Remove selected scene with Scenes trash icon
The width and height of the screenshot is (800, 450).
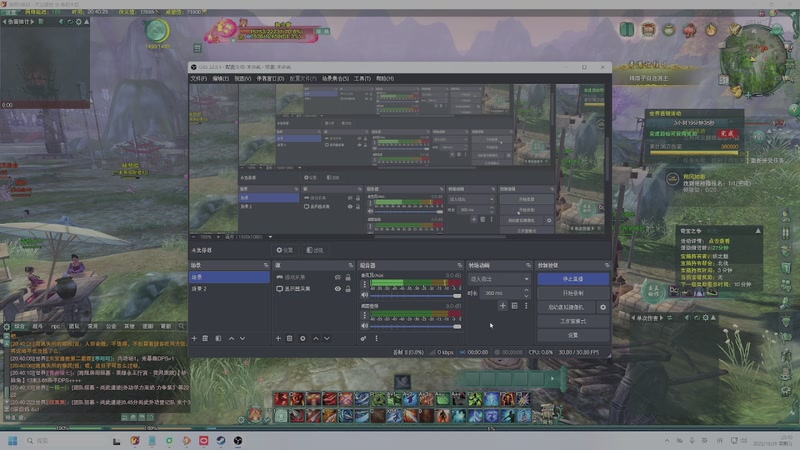205,338
